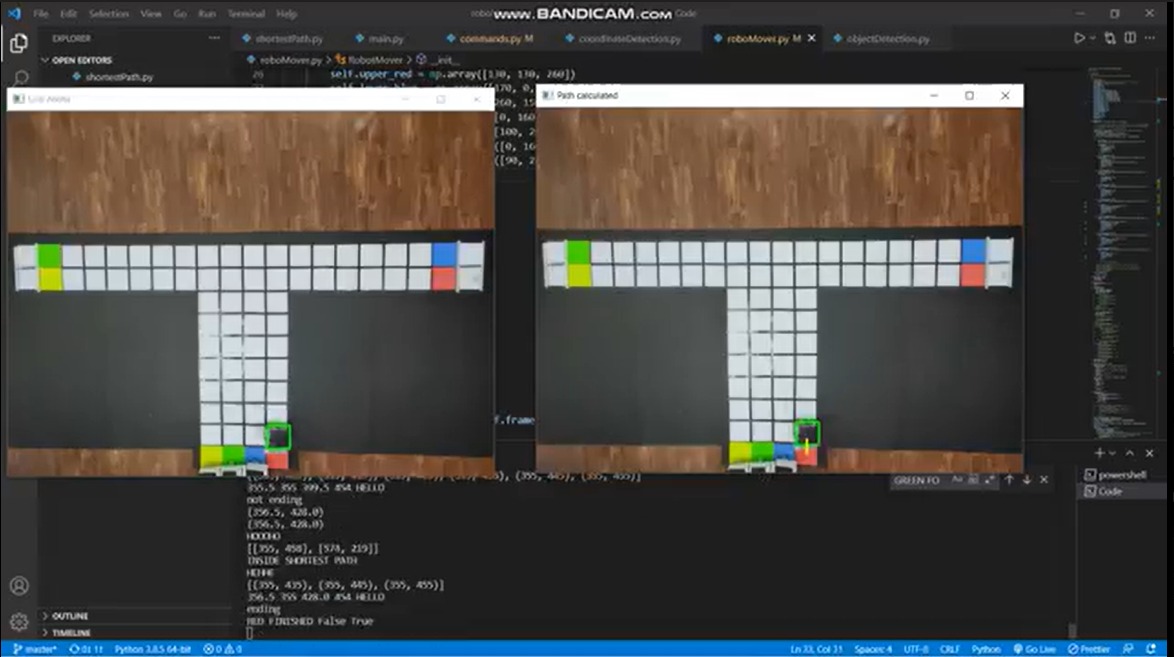1174x657 pixels.
Task: Open the Terminal menu
Action: [245, 14]
